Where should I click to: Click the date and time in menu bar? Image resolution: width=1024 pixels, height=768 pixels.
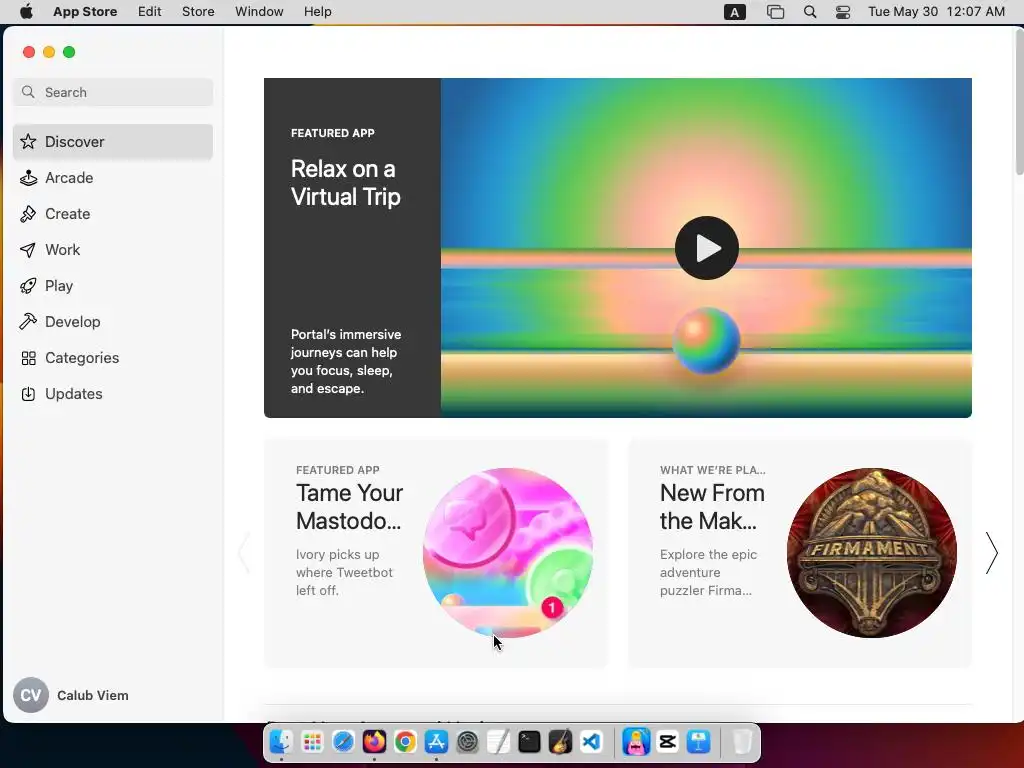[936, 12]
